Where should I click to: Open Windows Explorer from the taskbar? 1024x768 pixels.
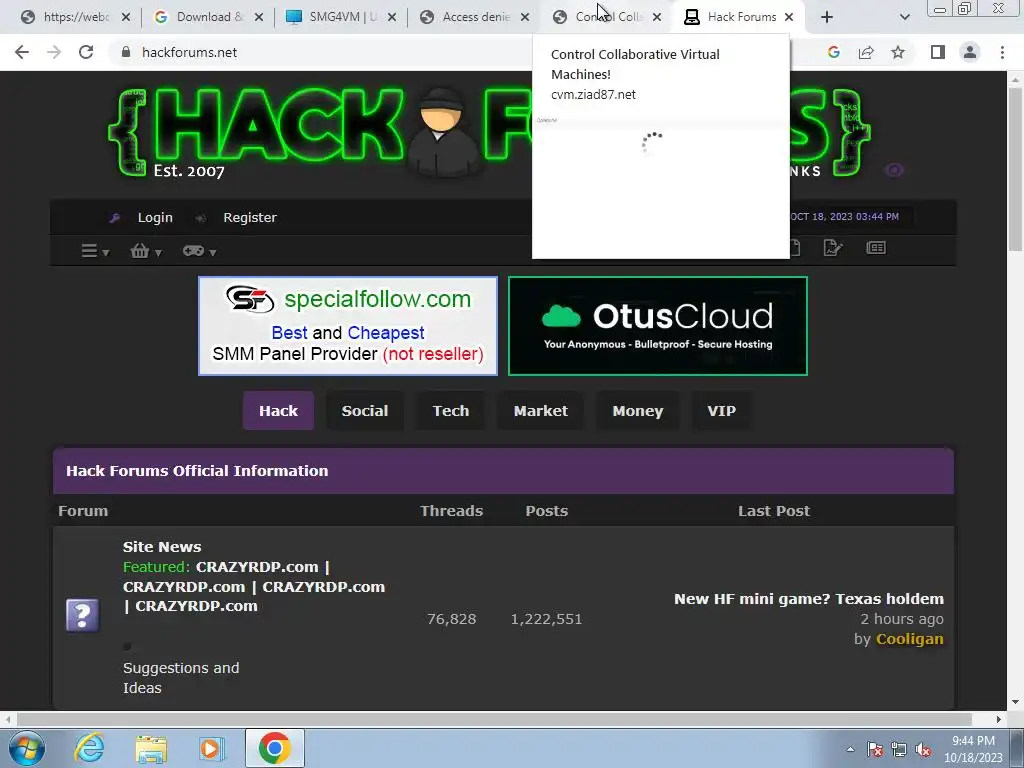(151, 748)
